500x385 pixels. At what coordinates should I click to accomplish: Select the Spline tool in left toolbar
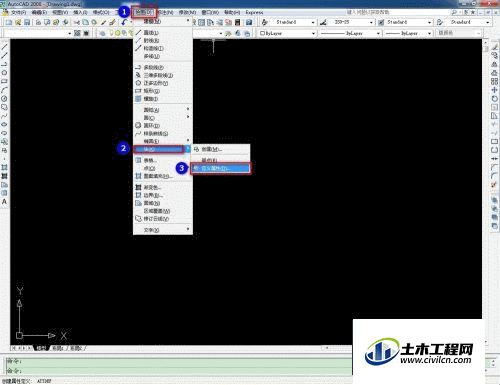tap(4, 116)
